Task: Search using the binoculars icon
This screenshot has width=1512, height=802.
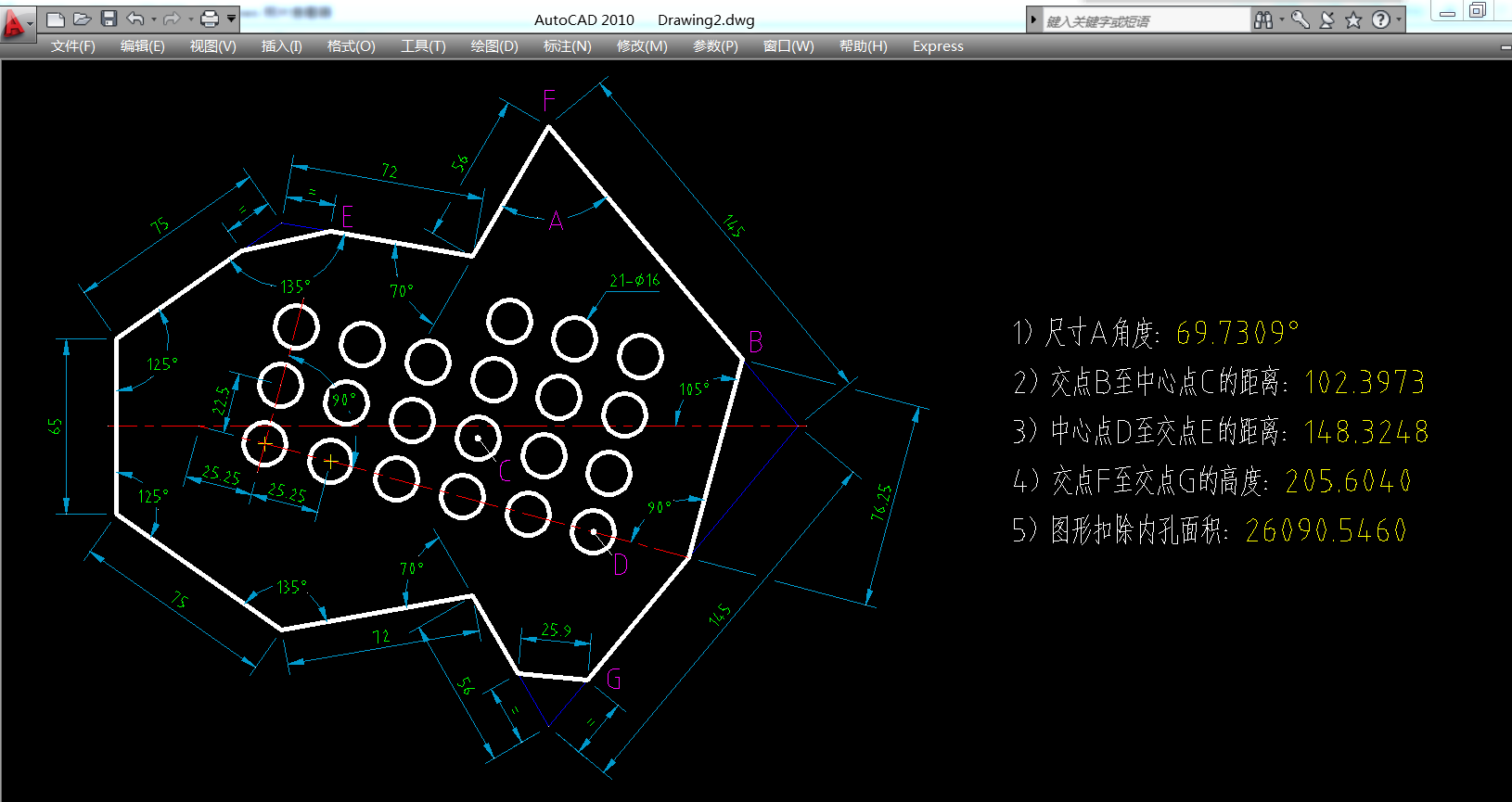Action: point(1263,19)
